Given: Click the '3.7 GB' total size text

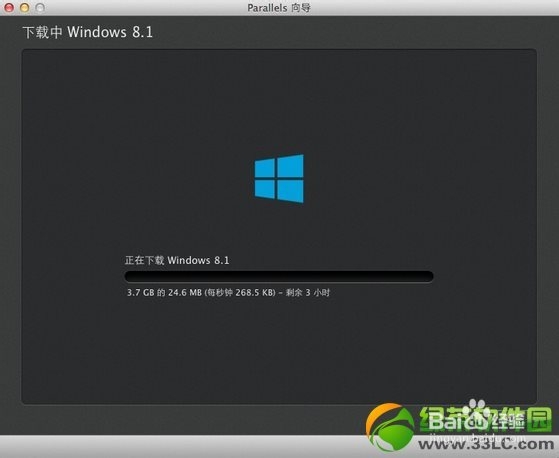Looking at the screenshot, I should click(x=140, y=293).
